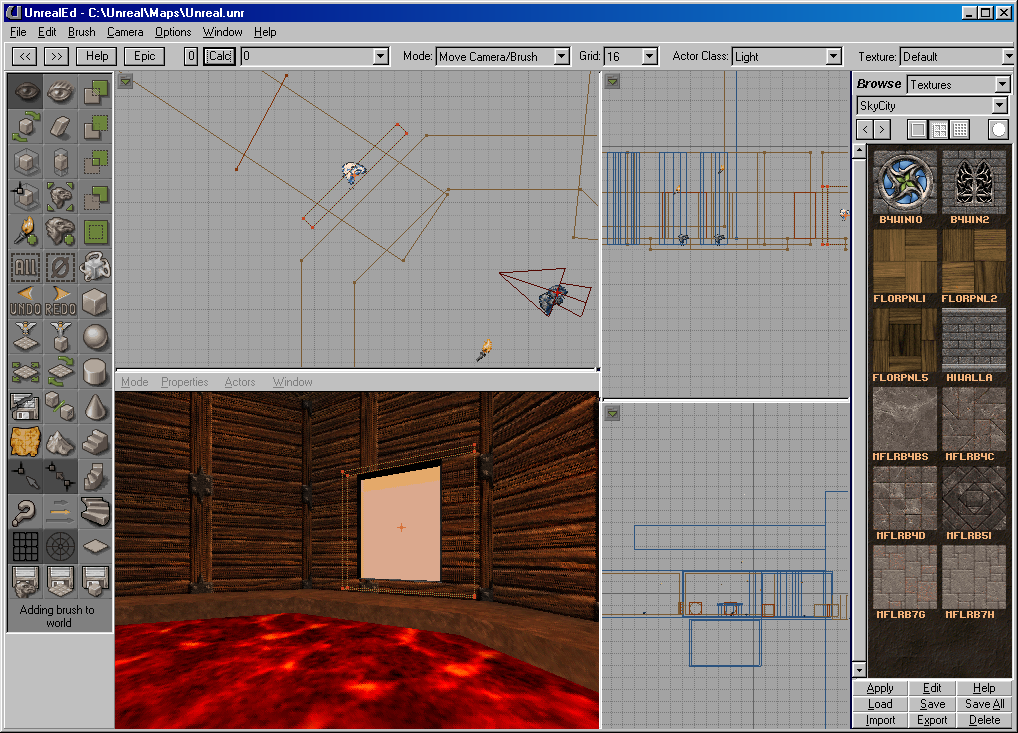
Task: Toggle the grid snap icon
Action: (x=26, y=547)
